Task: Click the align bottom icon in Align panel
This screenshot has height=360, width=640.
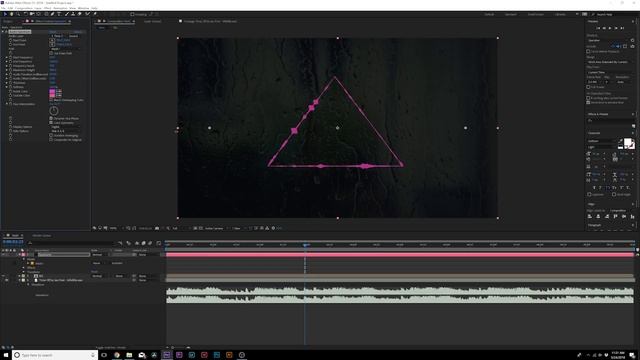Action: click(x=633, y=217)
